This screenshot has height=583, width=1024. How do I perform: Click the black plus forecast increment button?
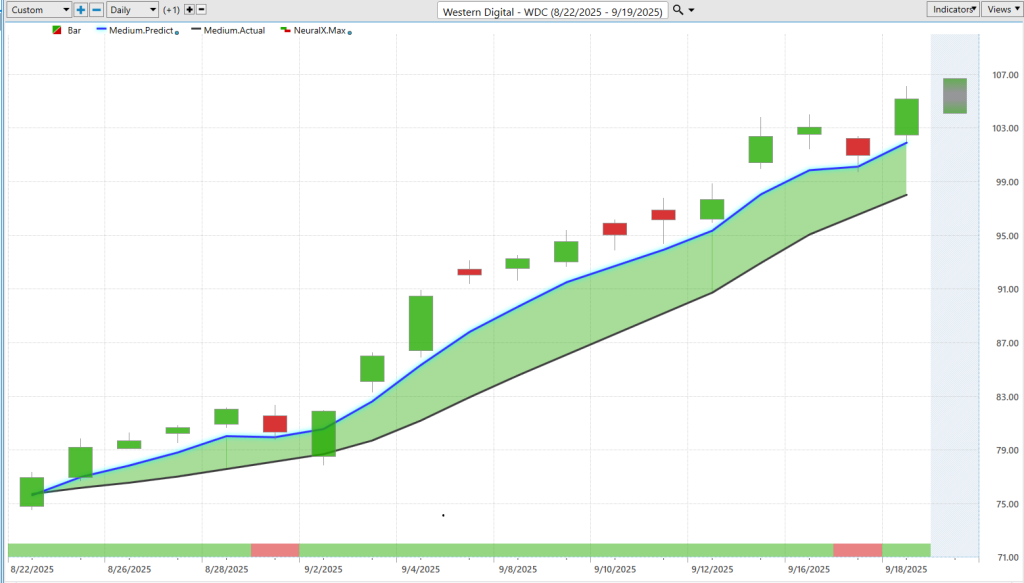(189, 9)
